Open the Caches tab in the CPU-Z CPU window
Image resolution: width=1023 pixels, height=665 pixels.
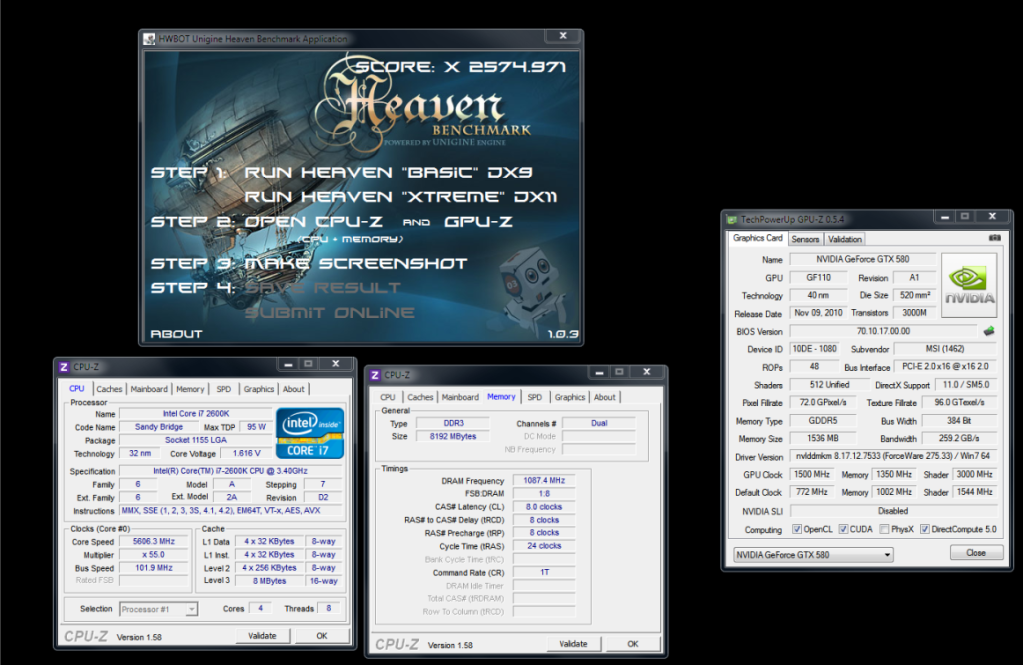(x=109, y=389)
